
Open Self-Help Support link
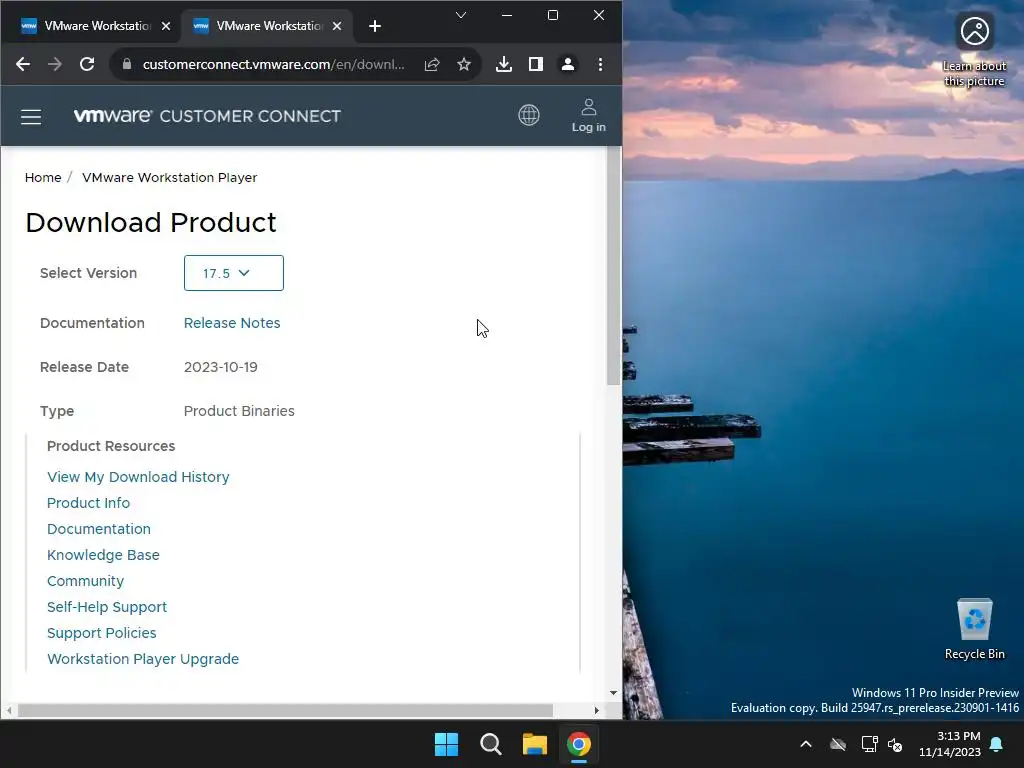coord(107,607)
